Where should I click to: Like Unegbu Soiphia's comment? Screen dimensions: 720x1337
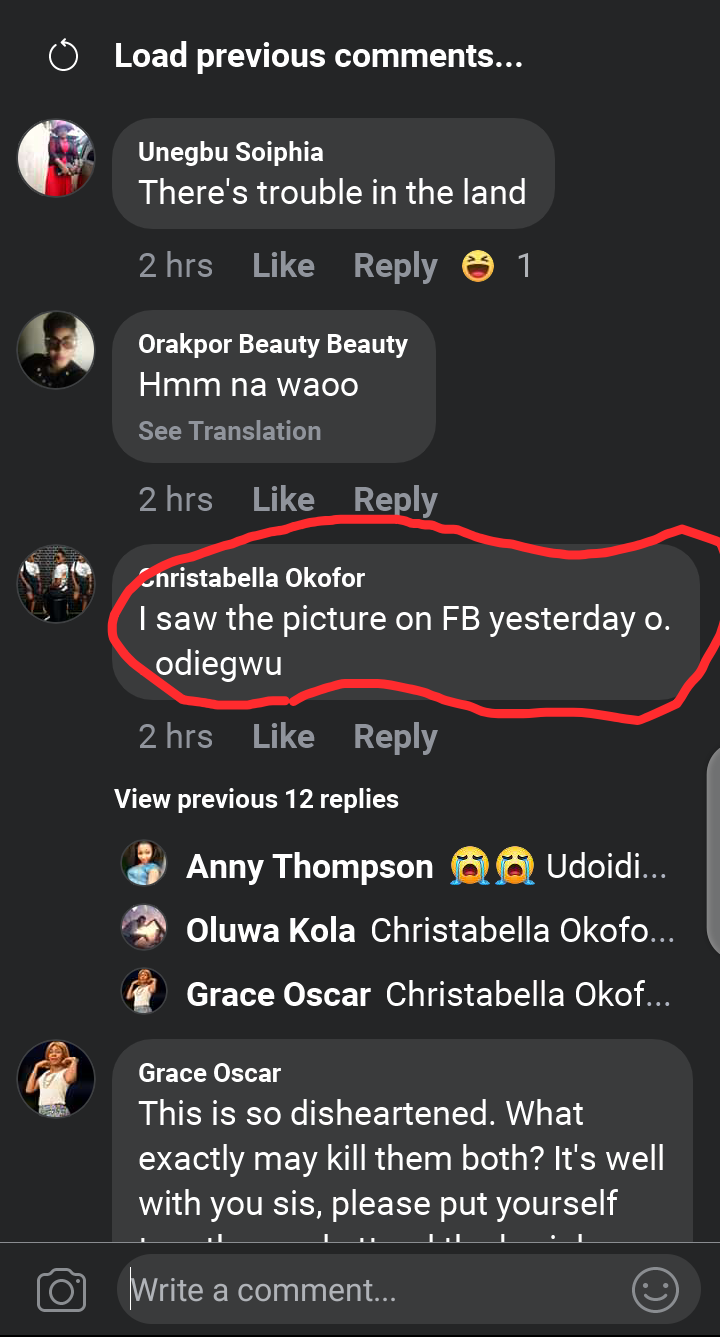pyautogui.click(x=283, y=266)
